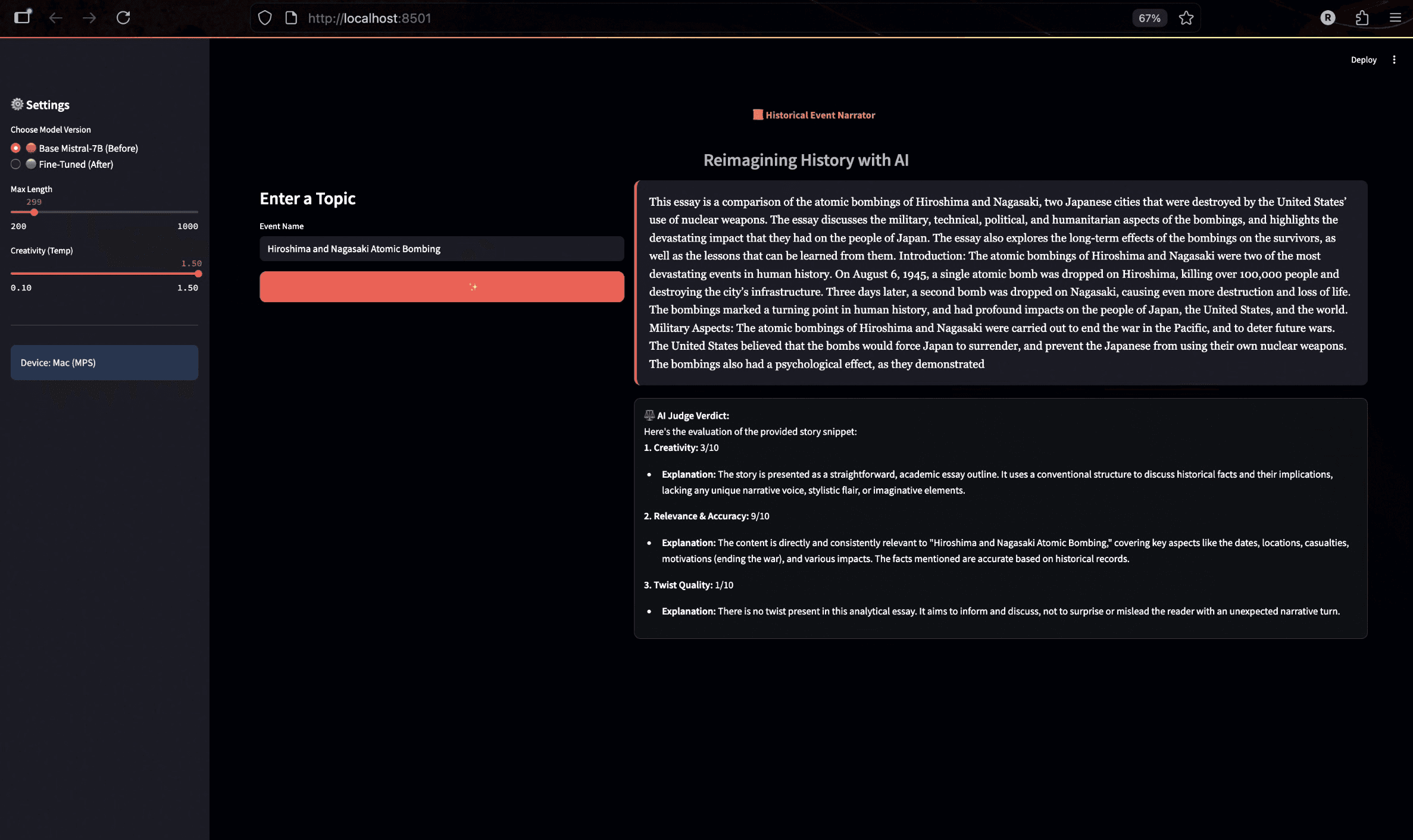
Task: Click the shield tracking protection icon
Action: pyautogui.click(x=265, y=18)
